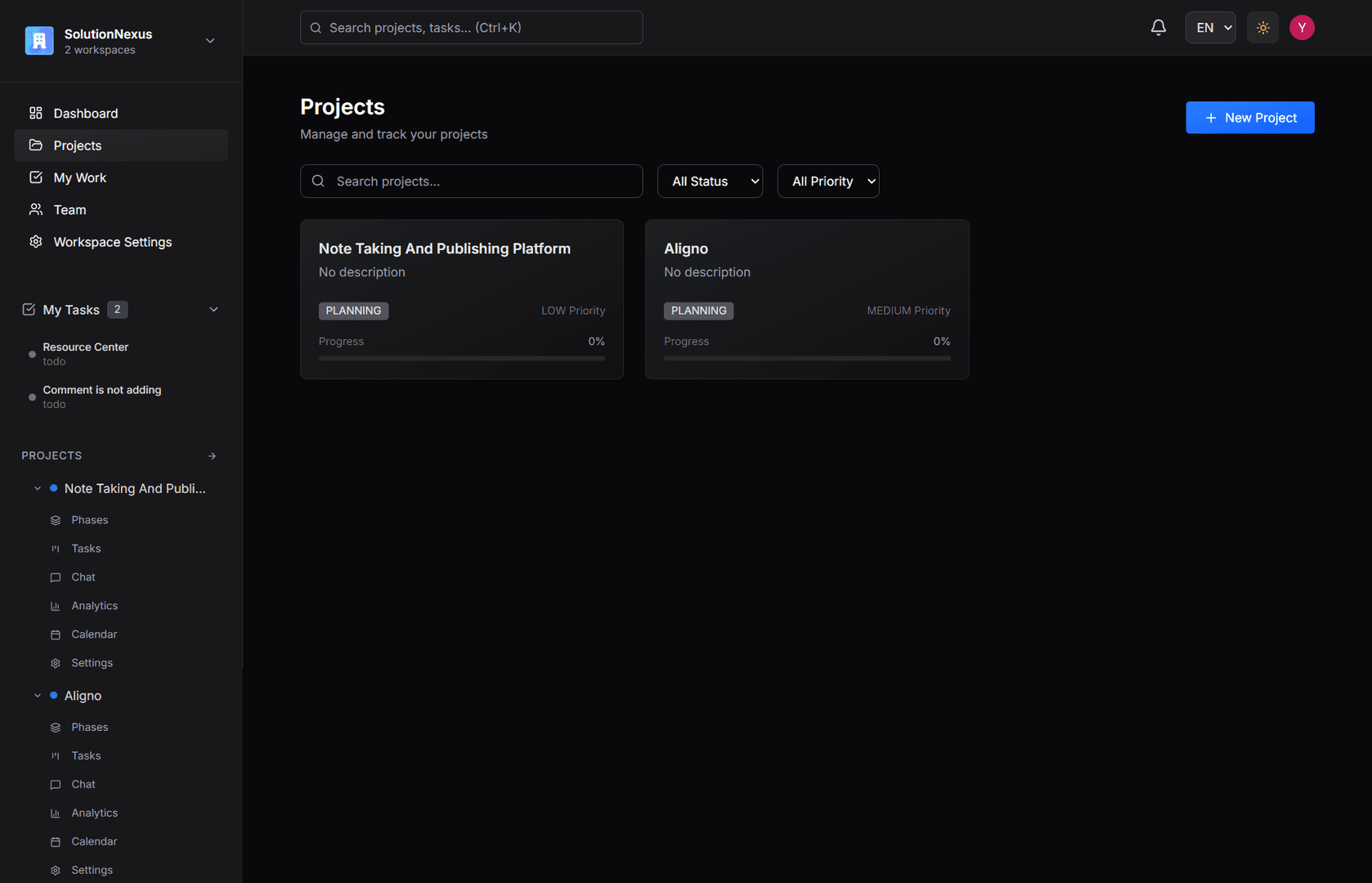Screen dimensions: 1372x883
Task: Open the All Priority filter dropdown
Action: [828, 182]
